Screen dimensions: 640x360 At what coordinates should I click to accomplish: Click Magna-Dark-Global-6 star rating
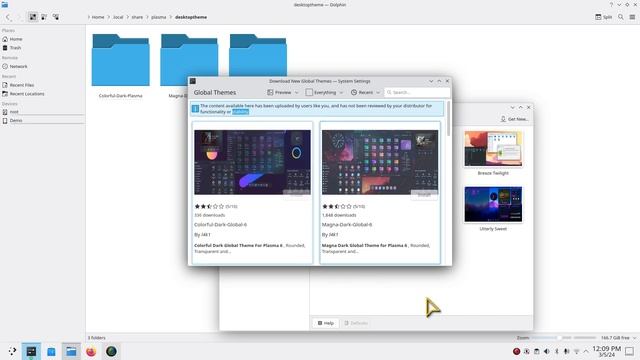click(x=337, y=207)
